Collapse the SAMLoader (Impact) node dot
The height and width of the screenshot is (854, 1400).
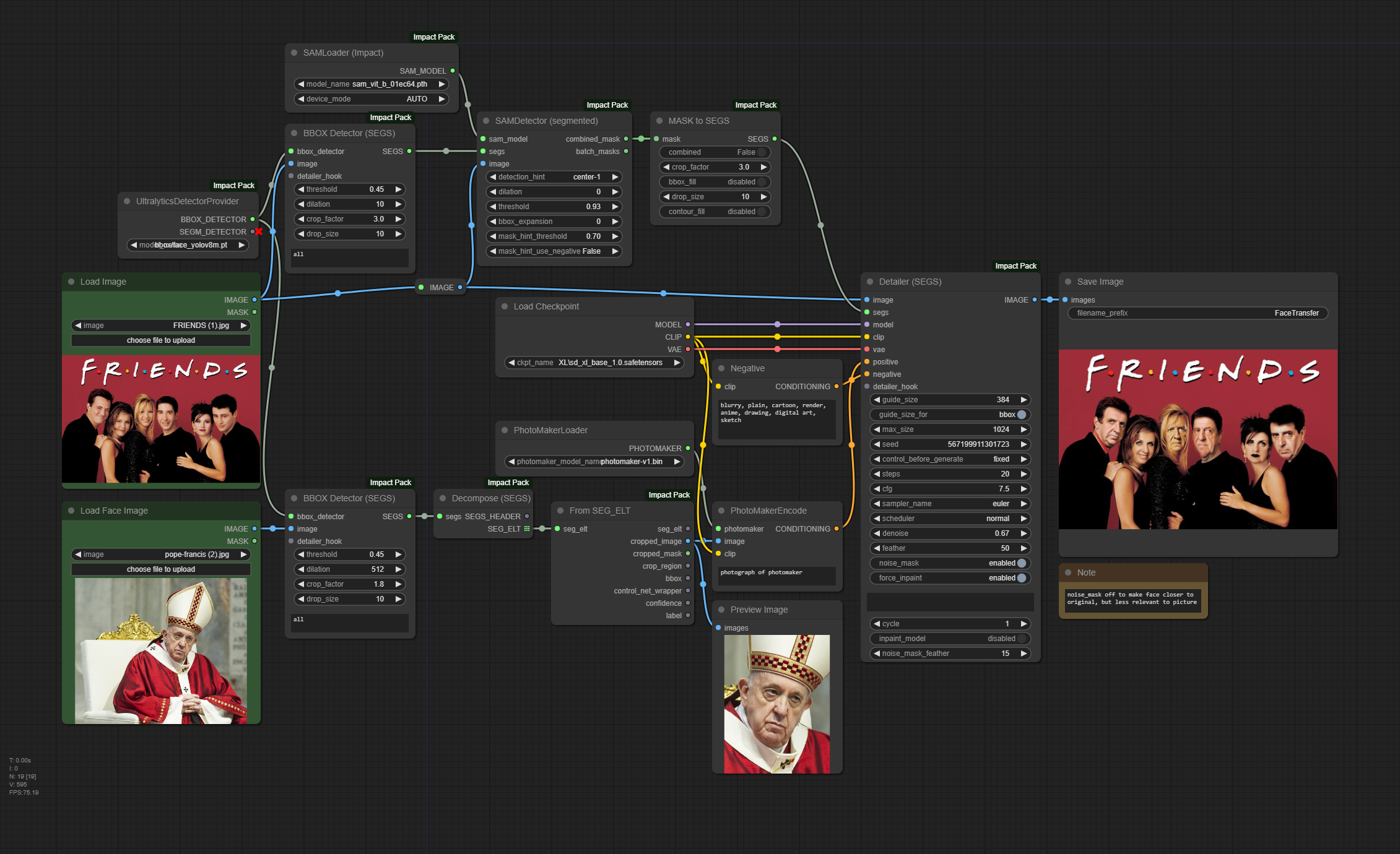coord(294,53)
